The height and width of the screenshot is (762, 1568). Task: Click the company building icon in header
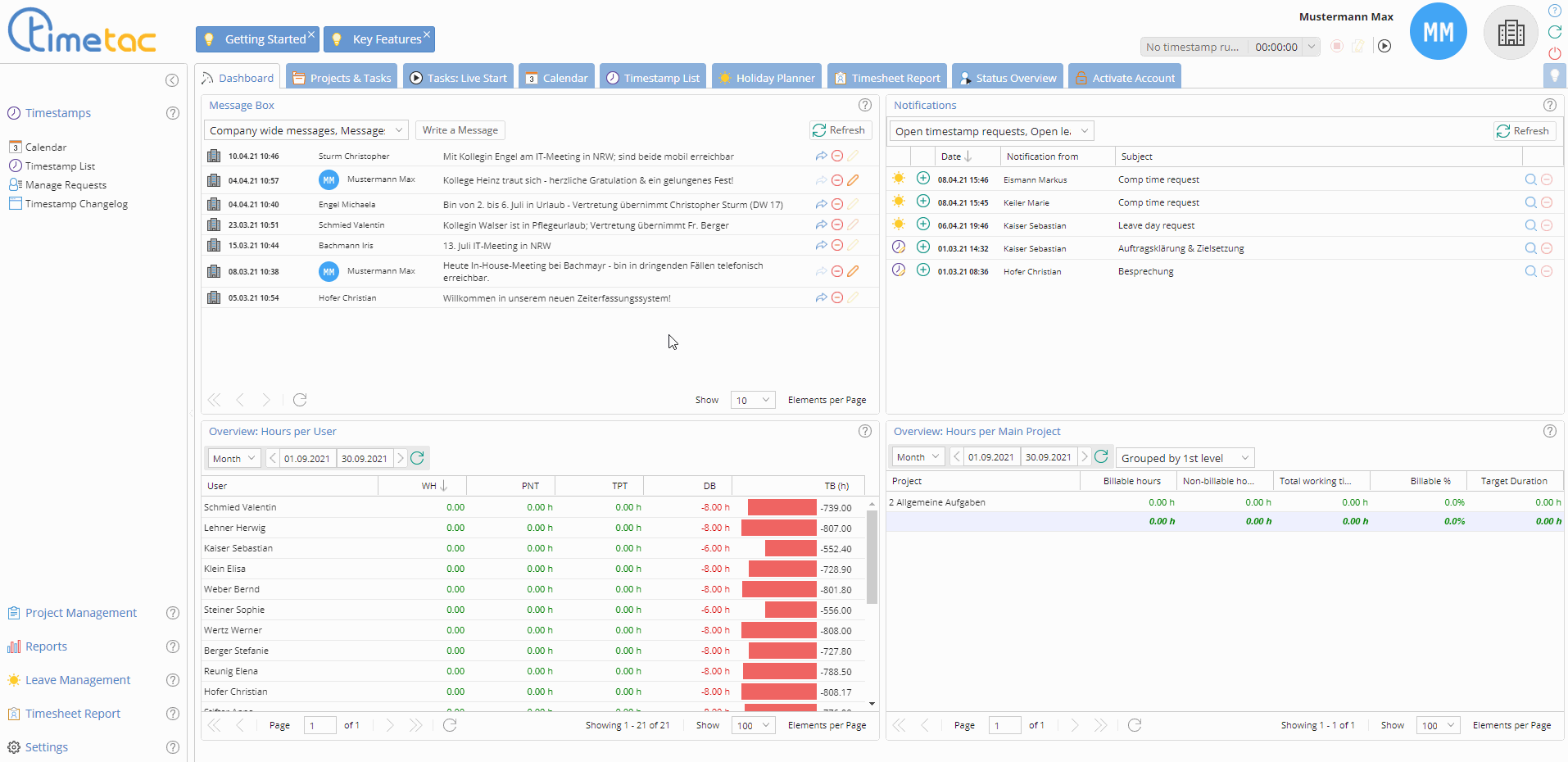click(x=1511, y=33)
